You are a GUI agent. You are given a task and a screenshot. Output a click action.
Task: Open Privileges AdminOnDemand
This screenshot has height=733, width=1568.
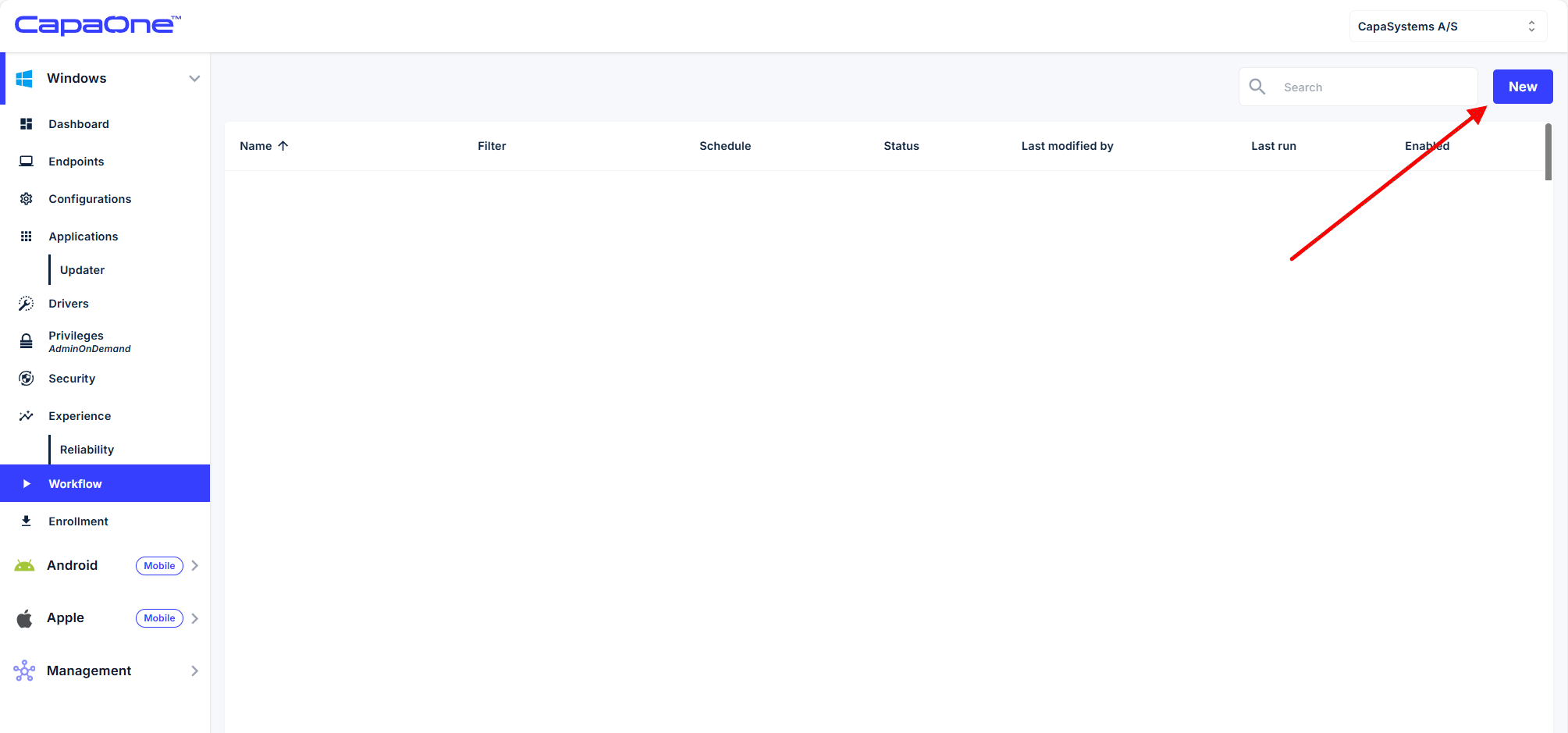click(89, 342)
